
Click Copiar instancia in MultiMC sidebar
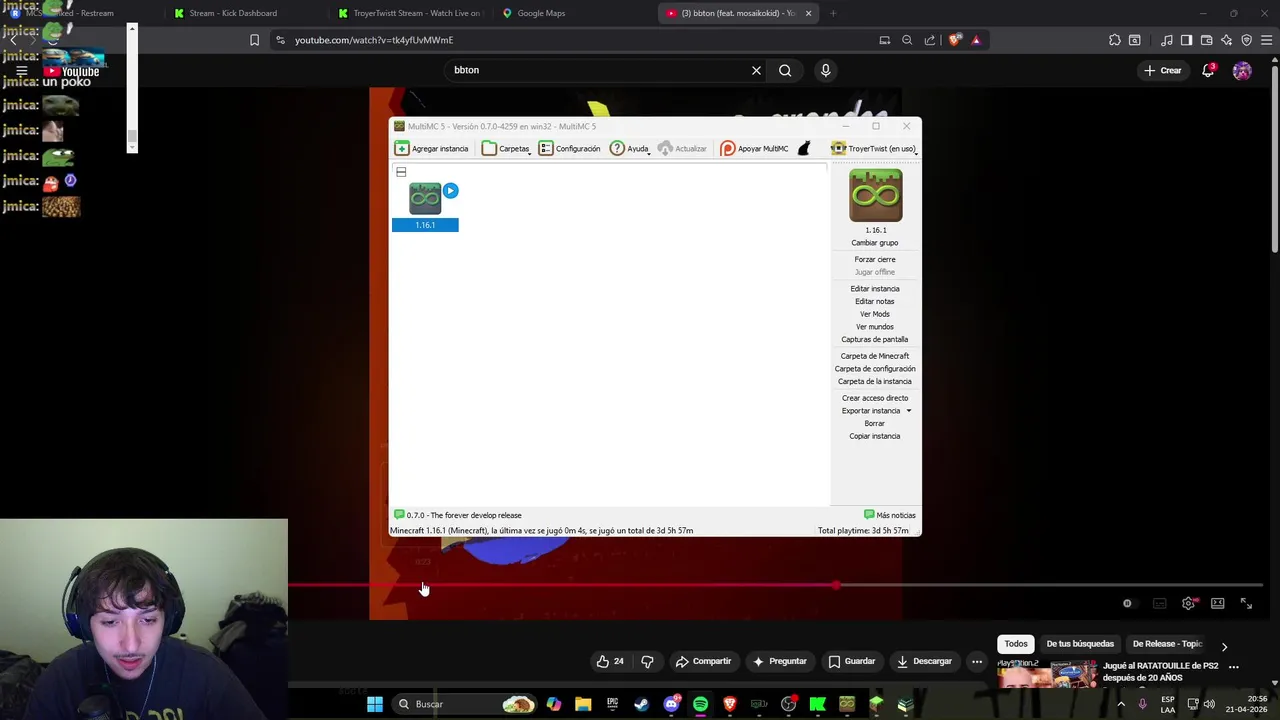875,436
